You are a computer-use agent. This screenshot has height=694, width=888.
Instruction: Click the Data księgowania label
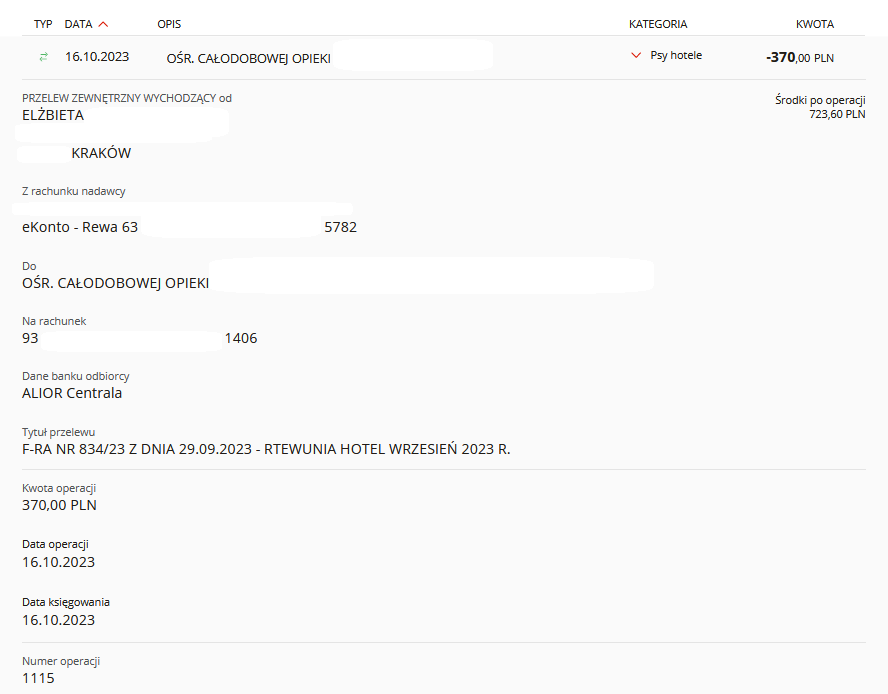click(66, 602)
